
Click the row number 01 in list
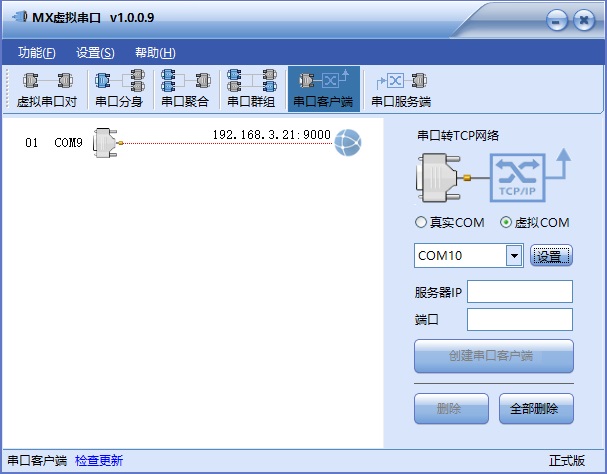coord(31,143)
